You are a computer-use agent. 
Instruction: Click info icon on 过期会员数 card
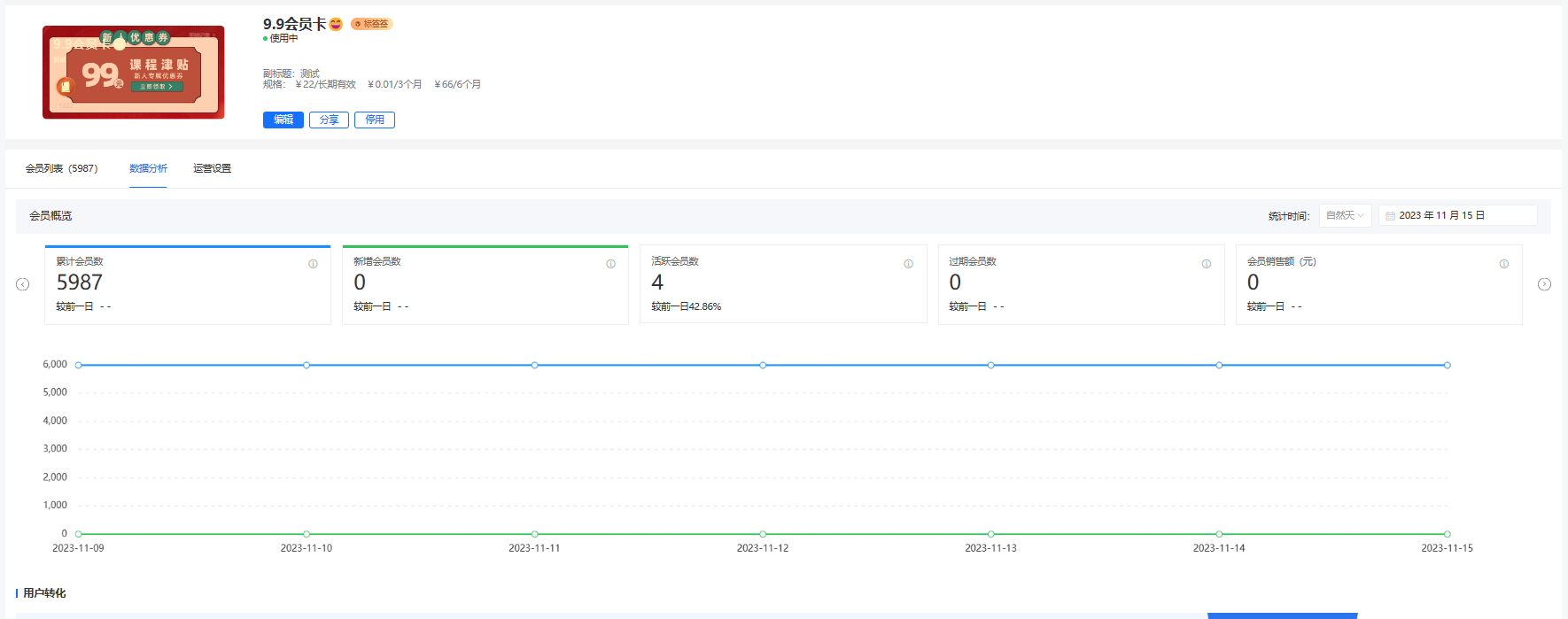(1206, 264)
